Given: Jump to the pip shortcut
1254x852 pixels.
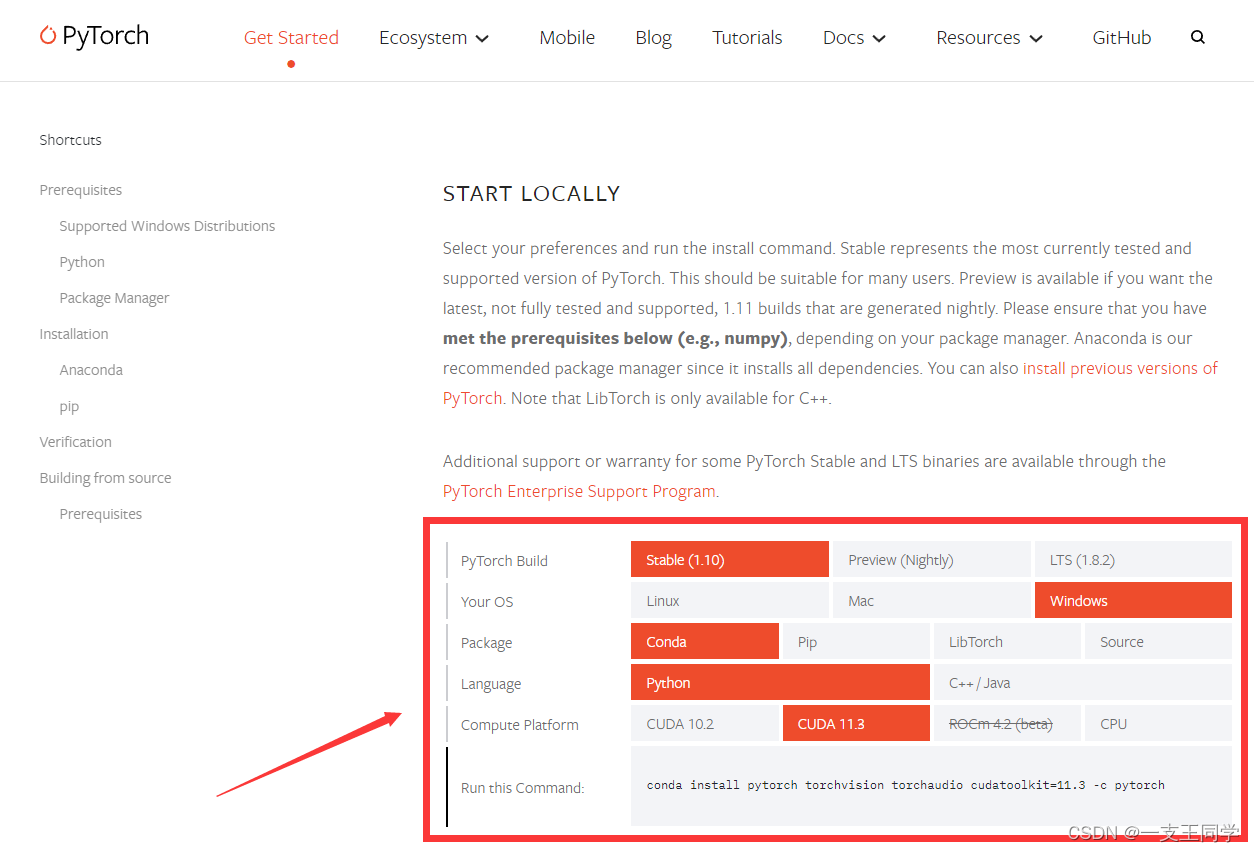Looking at the screenshot, I should tap(69, 407).
